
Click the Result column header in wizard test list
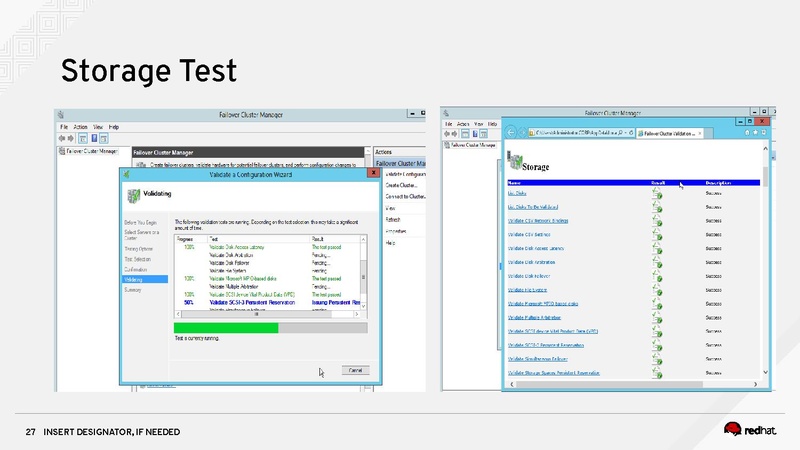click(x=335, y=239)
